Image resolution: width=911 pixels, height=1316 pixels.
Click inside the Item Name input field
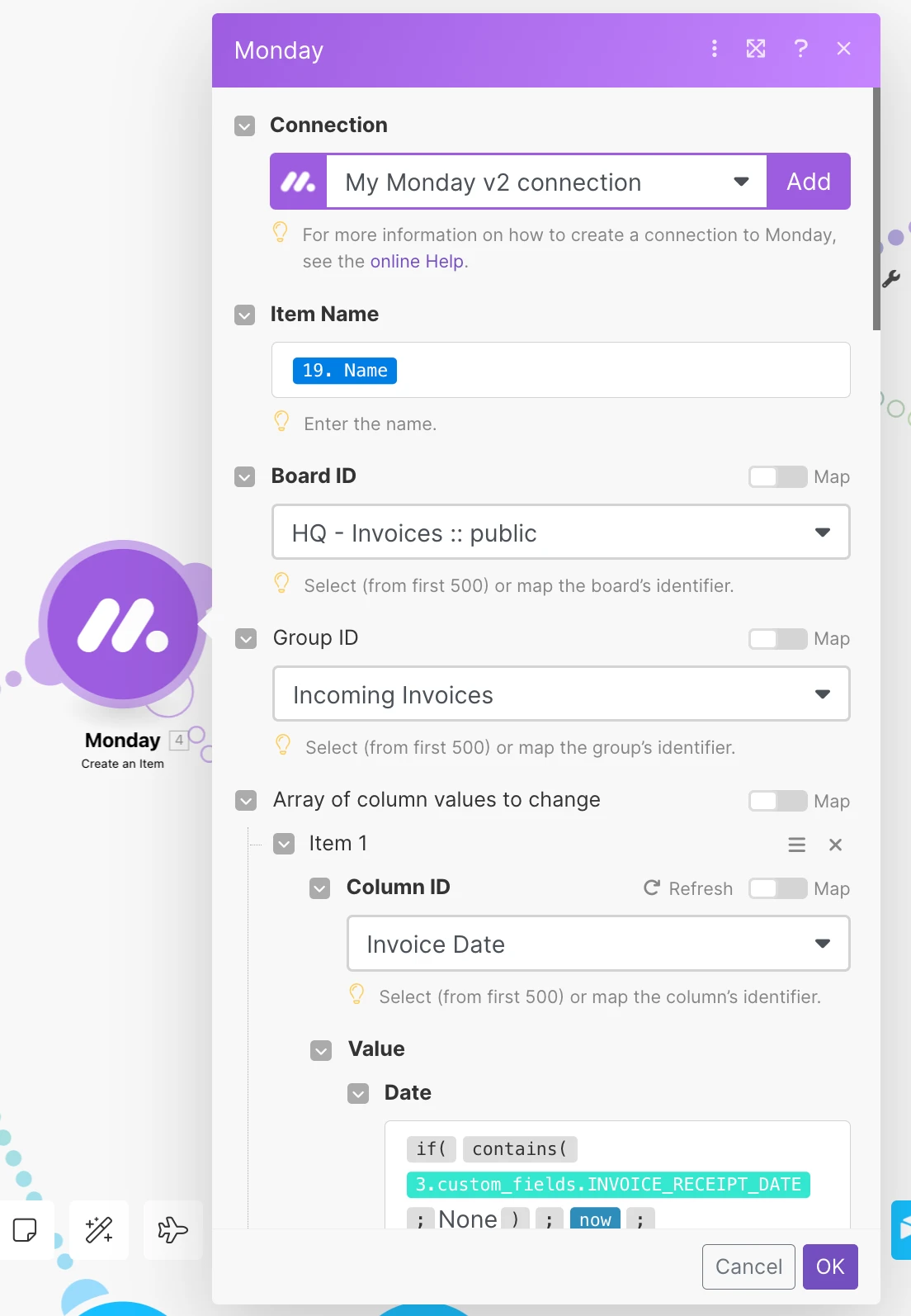click(561, 370)
